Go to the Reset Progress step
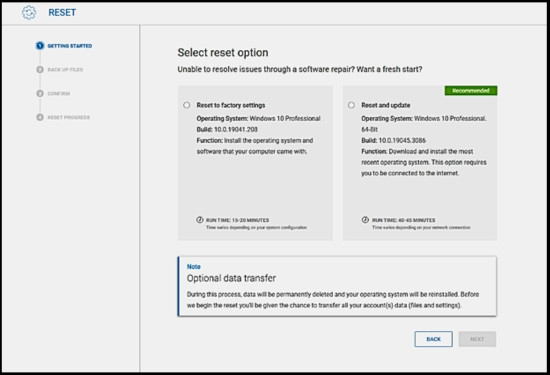 coord(69,117)
